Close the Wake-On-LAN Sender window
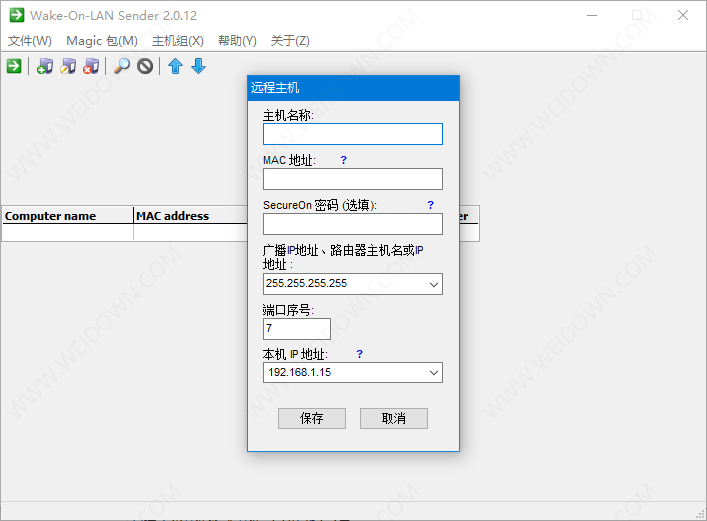Viewport: 707px width, 521px height. (683, 15)
